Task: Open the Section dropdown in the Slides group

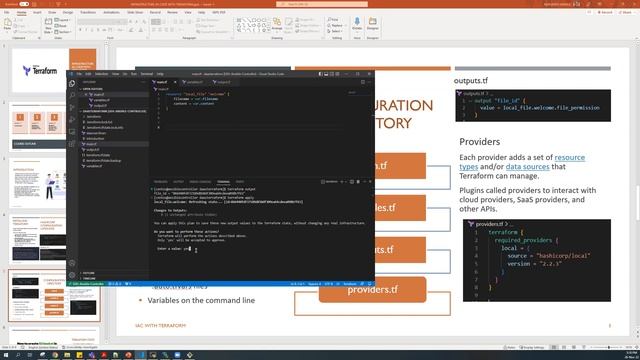Action: [x=63, y=32]
